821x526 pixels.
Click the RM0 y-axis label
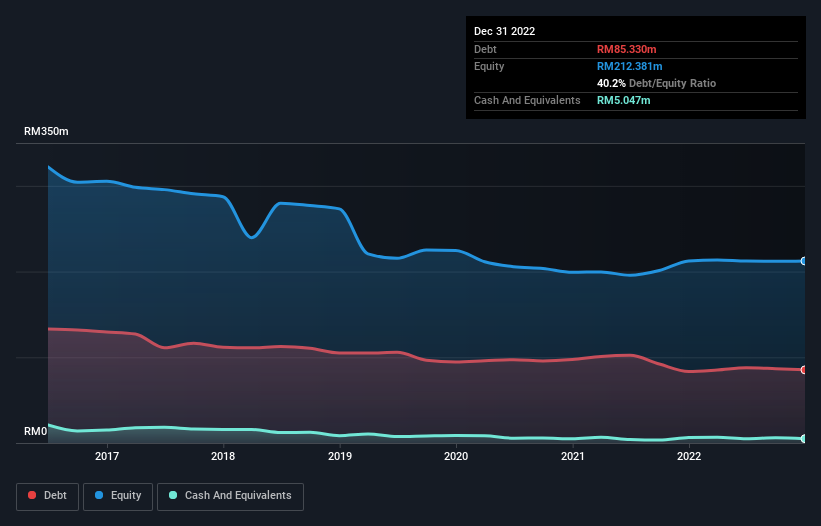(x=36, y=431)
